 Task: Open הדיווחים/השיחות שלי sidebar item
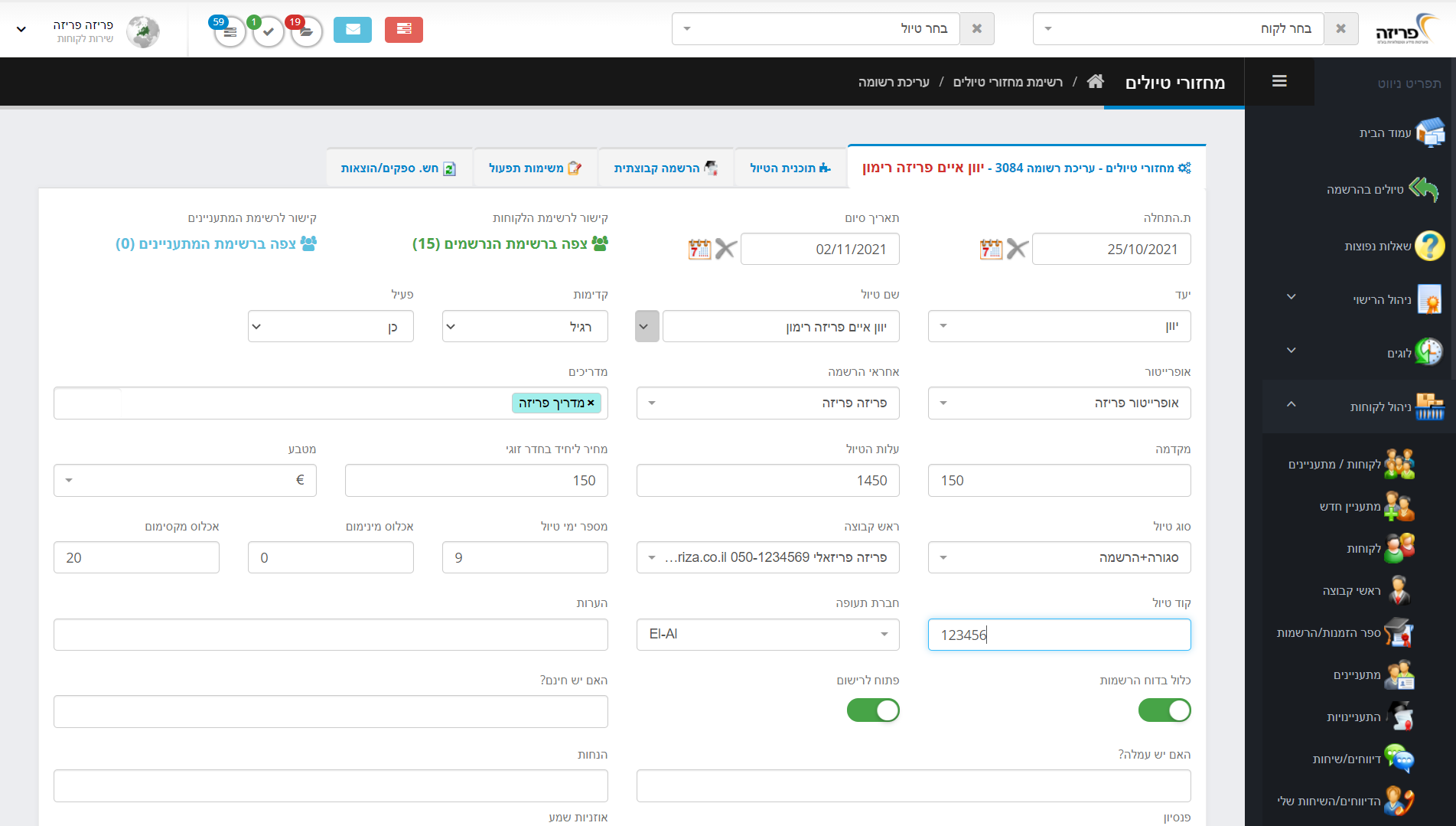pos(1345,801)
